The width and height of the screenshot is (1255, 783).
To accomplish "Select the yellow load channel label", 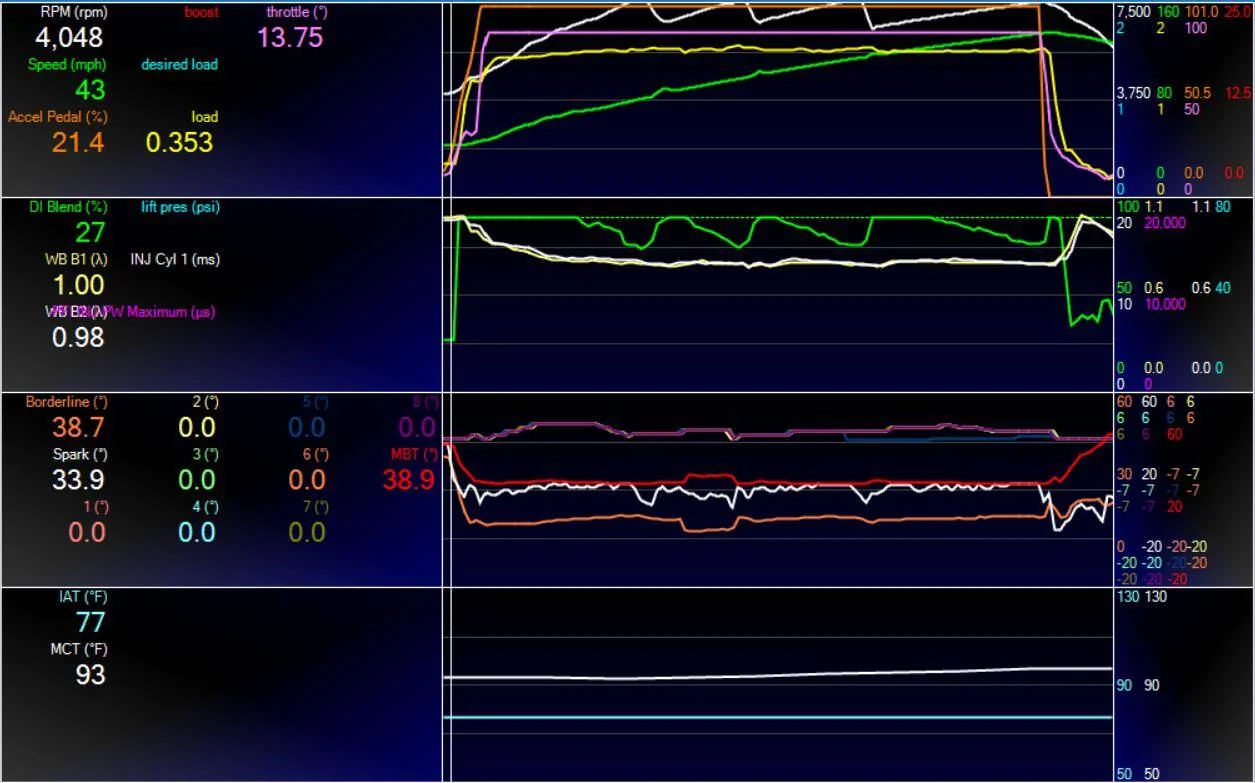I will tap(205, 117).
